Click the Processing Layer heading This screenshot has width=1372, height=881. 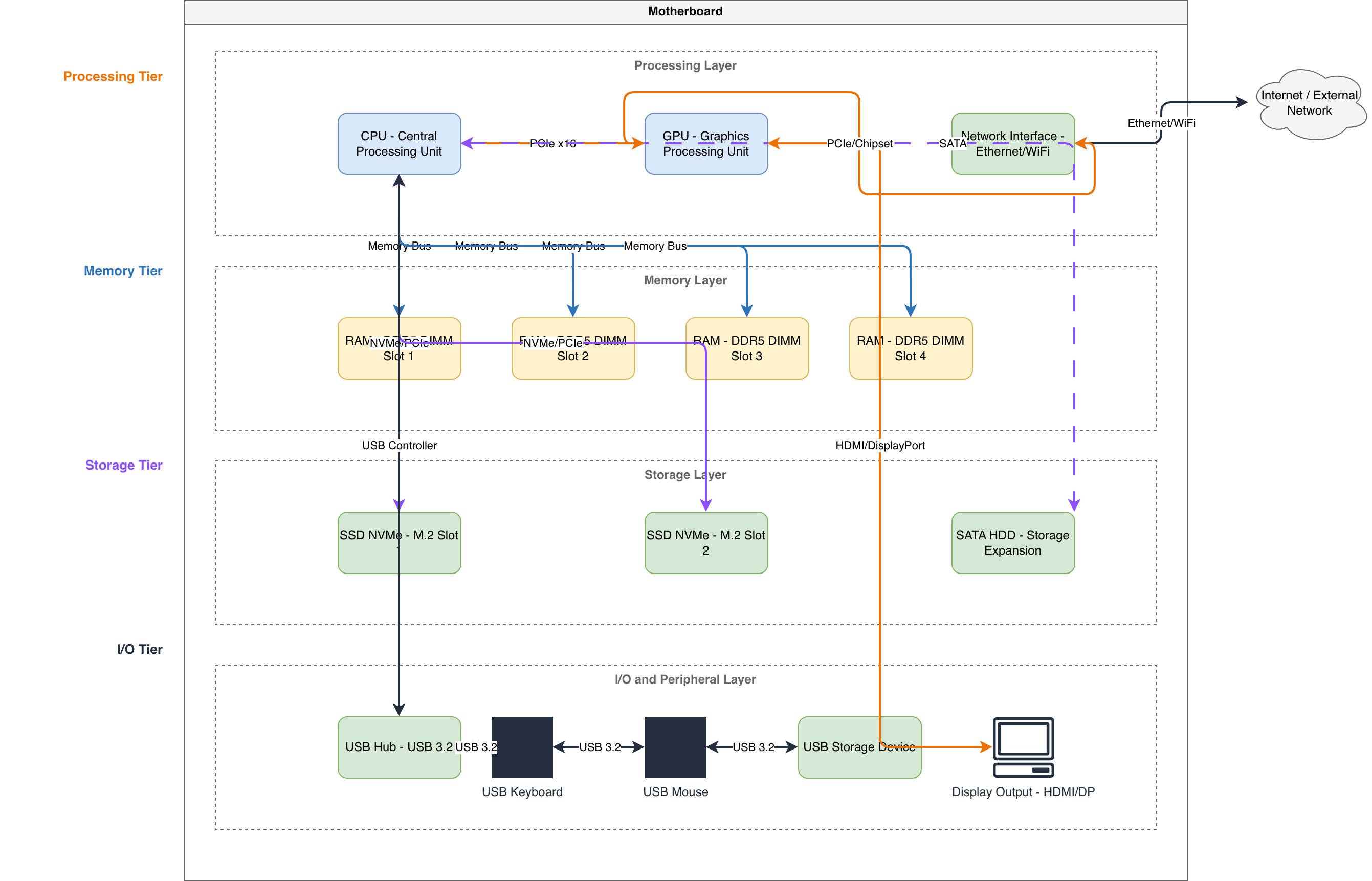click(685, 65)
